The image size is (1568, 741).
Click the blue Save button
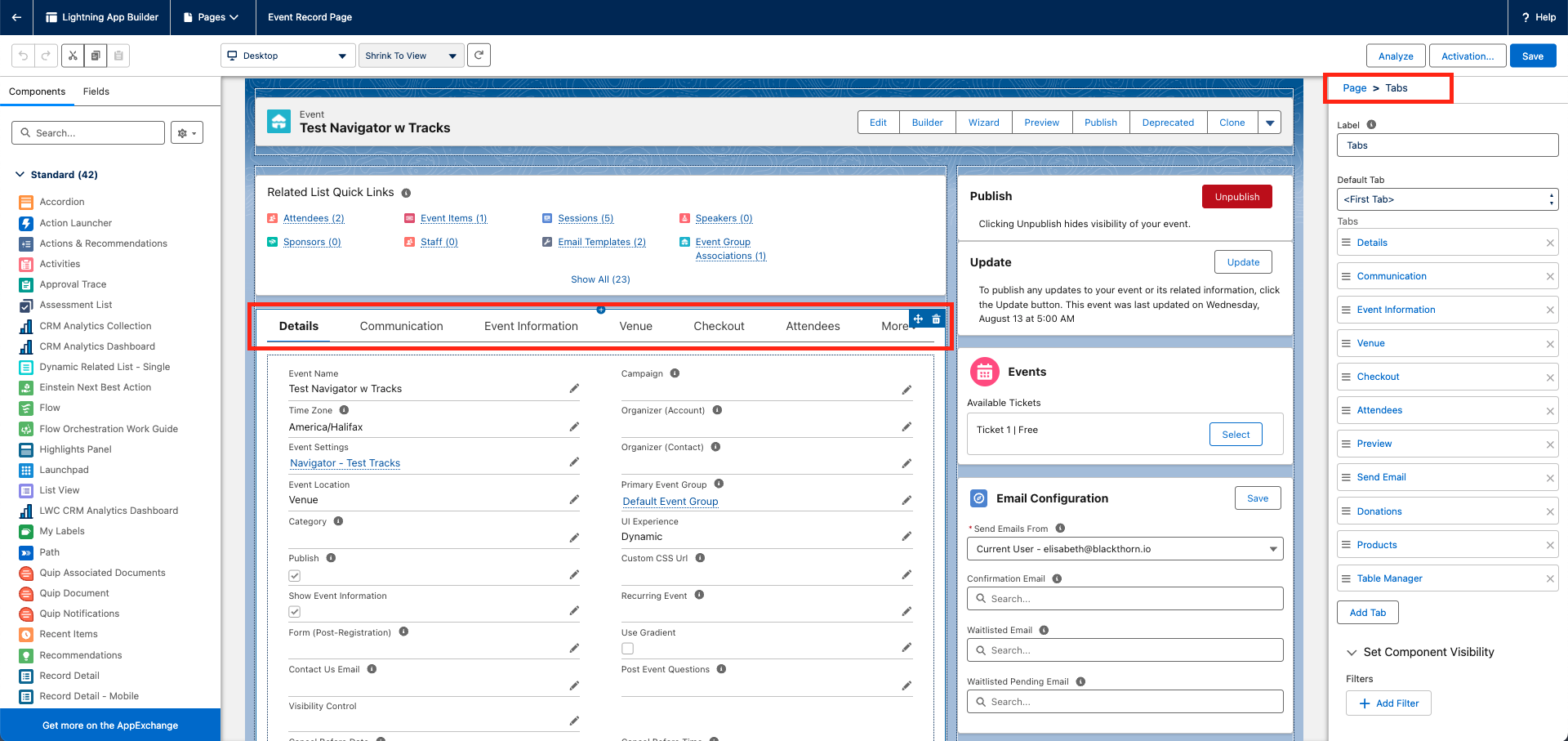(x=1533, y=56)
